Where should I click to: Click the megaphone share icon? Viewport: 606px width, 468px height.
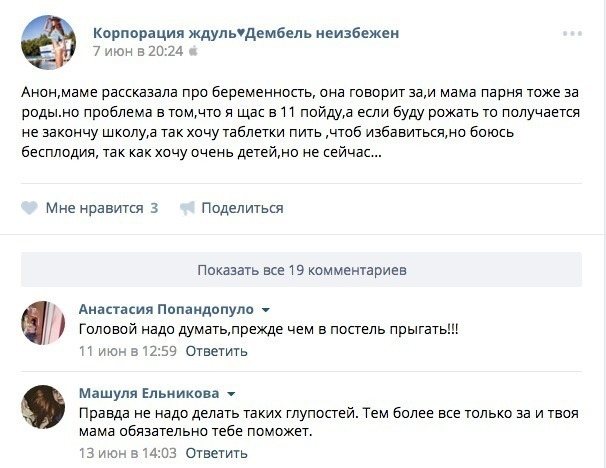(x=186, y=208)
